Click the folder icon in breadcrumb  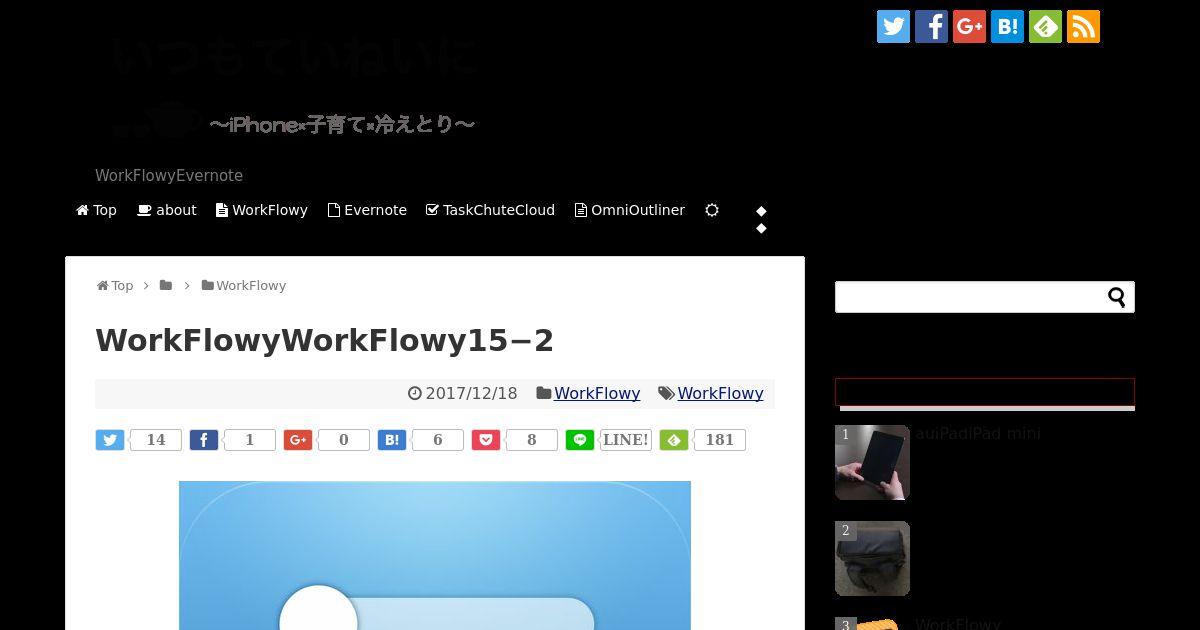(x=166, y=285)
